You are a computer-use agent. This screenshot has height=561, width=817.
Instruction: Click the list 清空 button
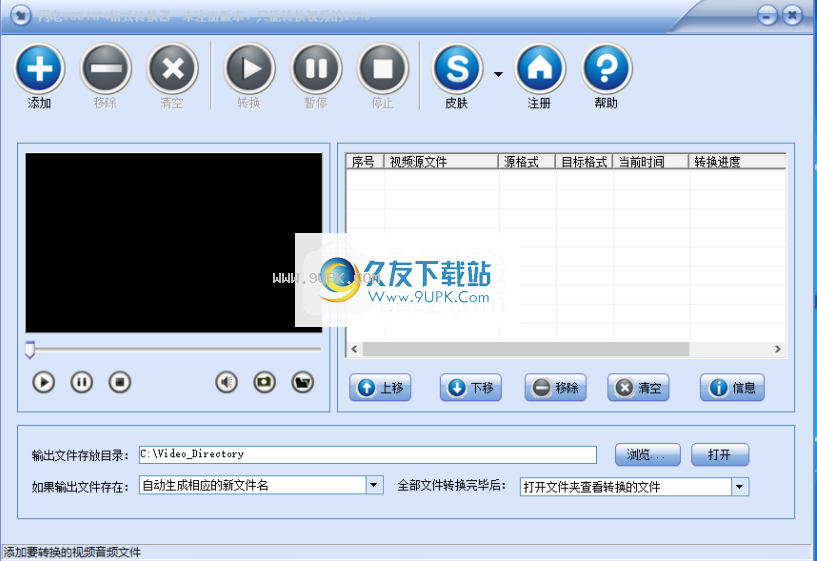pos(638,388)
